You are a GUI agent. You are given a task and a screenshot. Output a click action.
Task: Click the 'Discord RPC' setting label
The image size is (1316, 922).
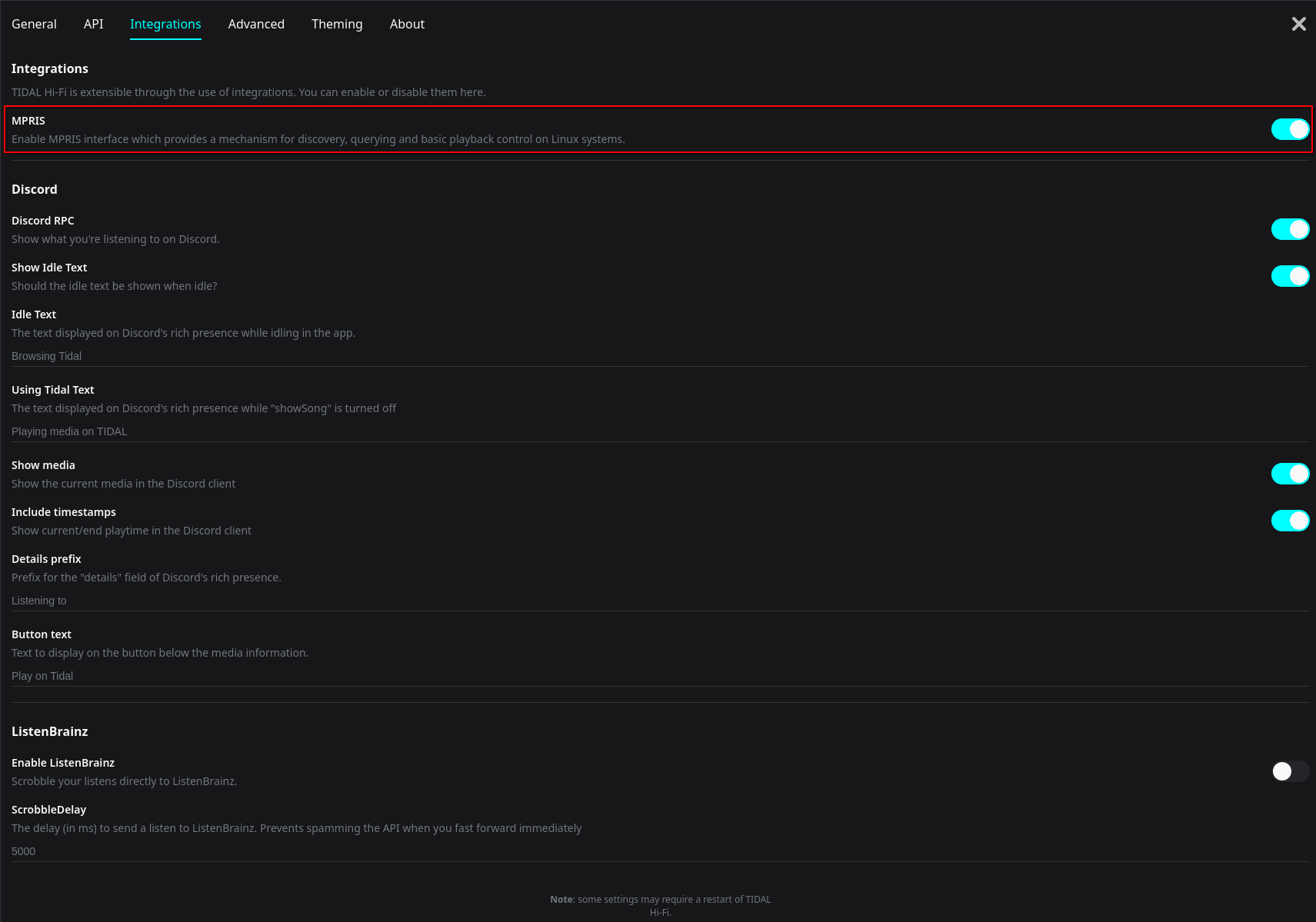coord(43,221)
